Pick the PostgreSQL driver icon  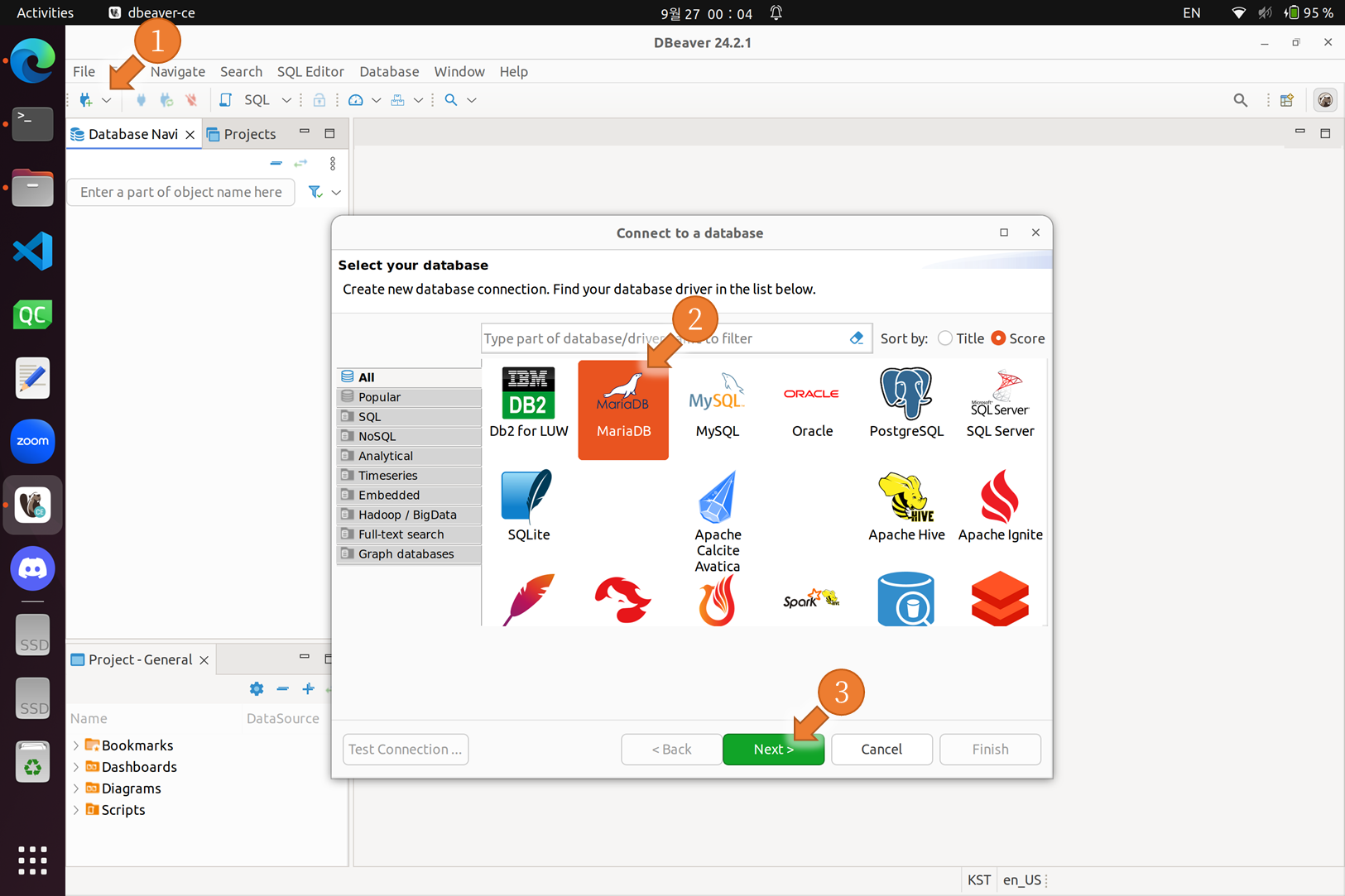(x=906, y=402)
